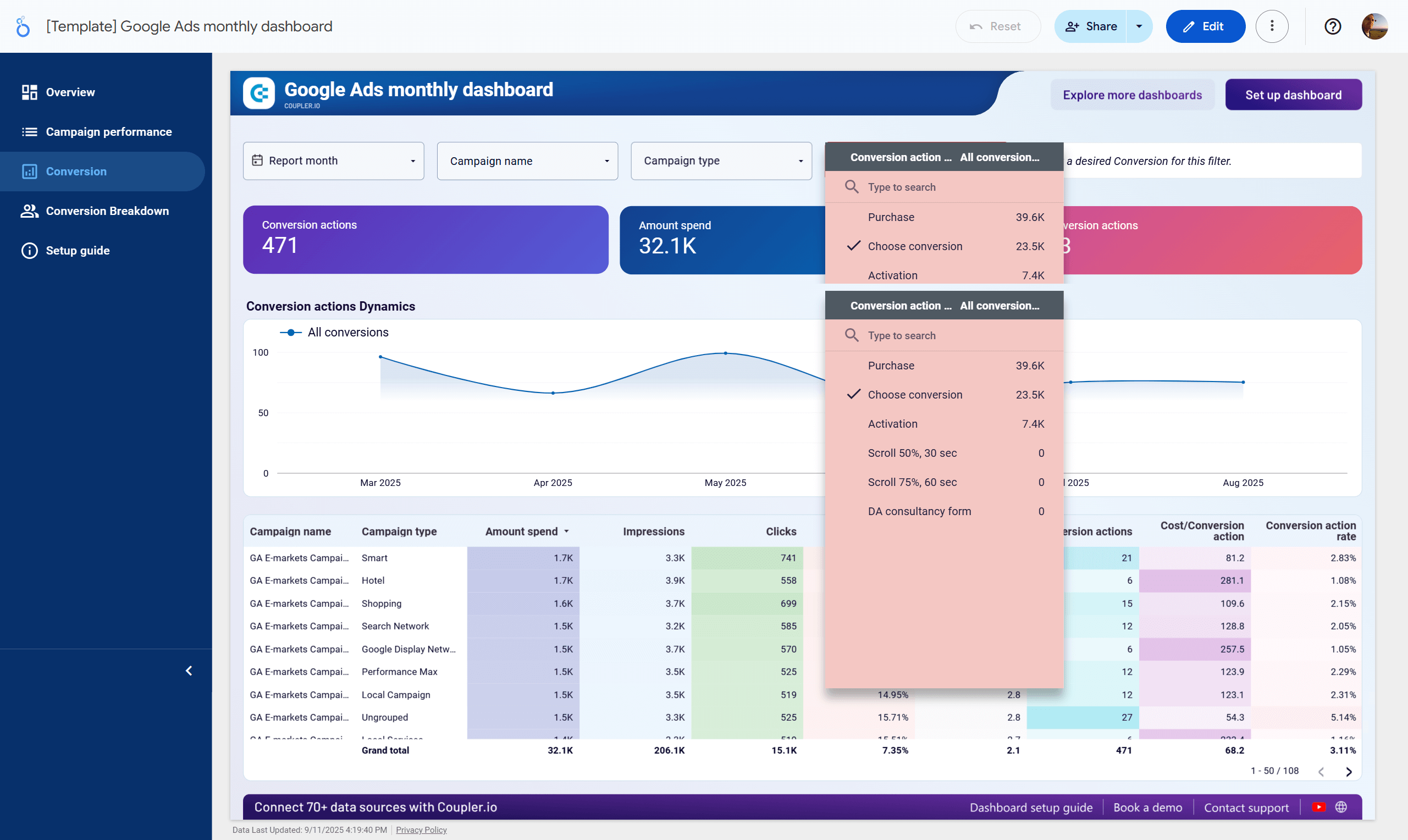
Task: Open Campaign performance list icon
Action: click(x=30, y=132)
